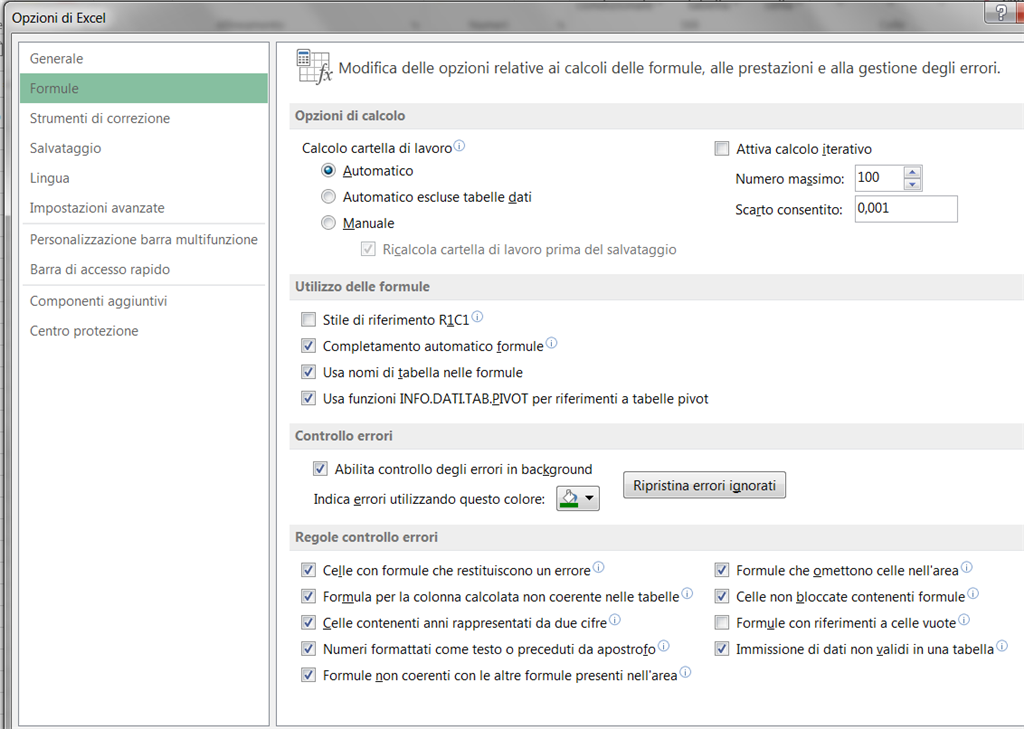Open the Lingua settings page

click(144, 178)
